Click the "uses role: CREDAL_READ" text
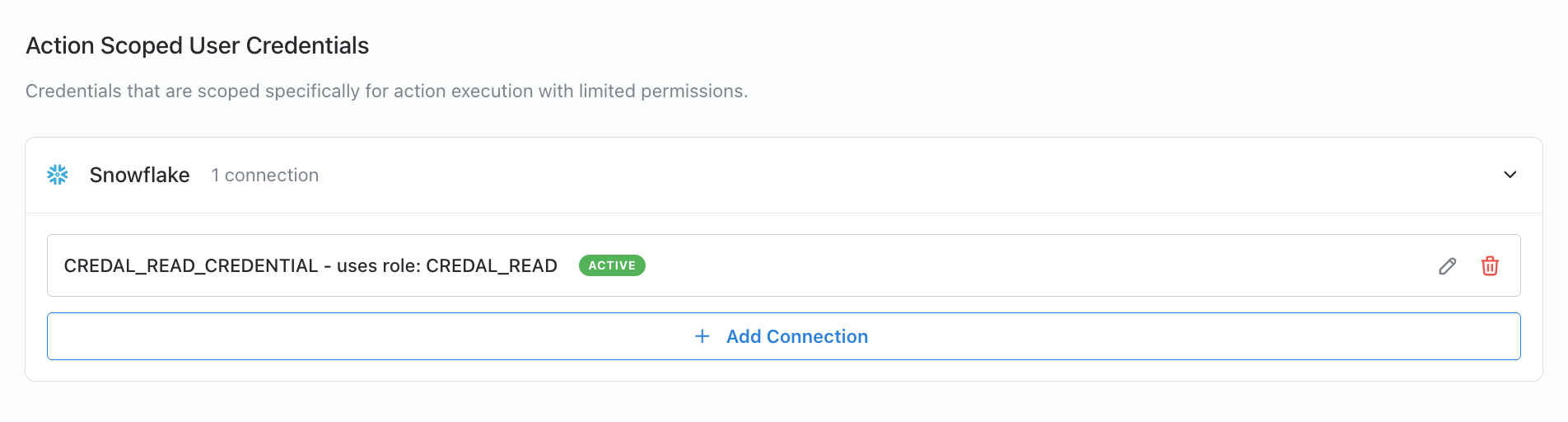The height and width of the screenshot is (422, 1568). point(447,266)
